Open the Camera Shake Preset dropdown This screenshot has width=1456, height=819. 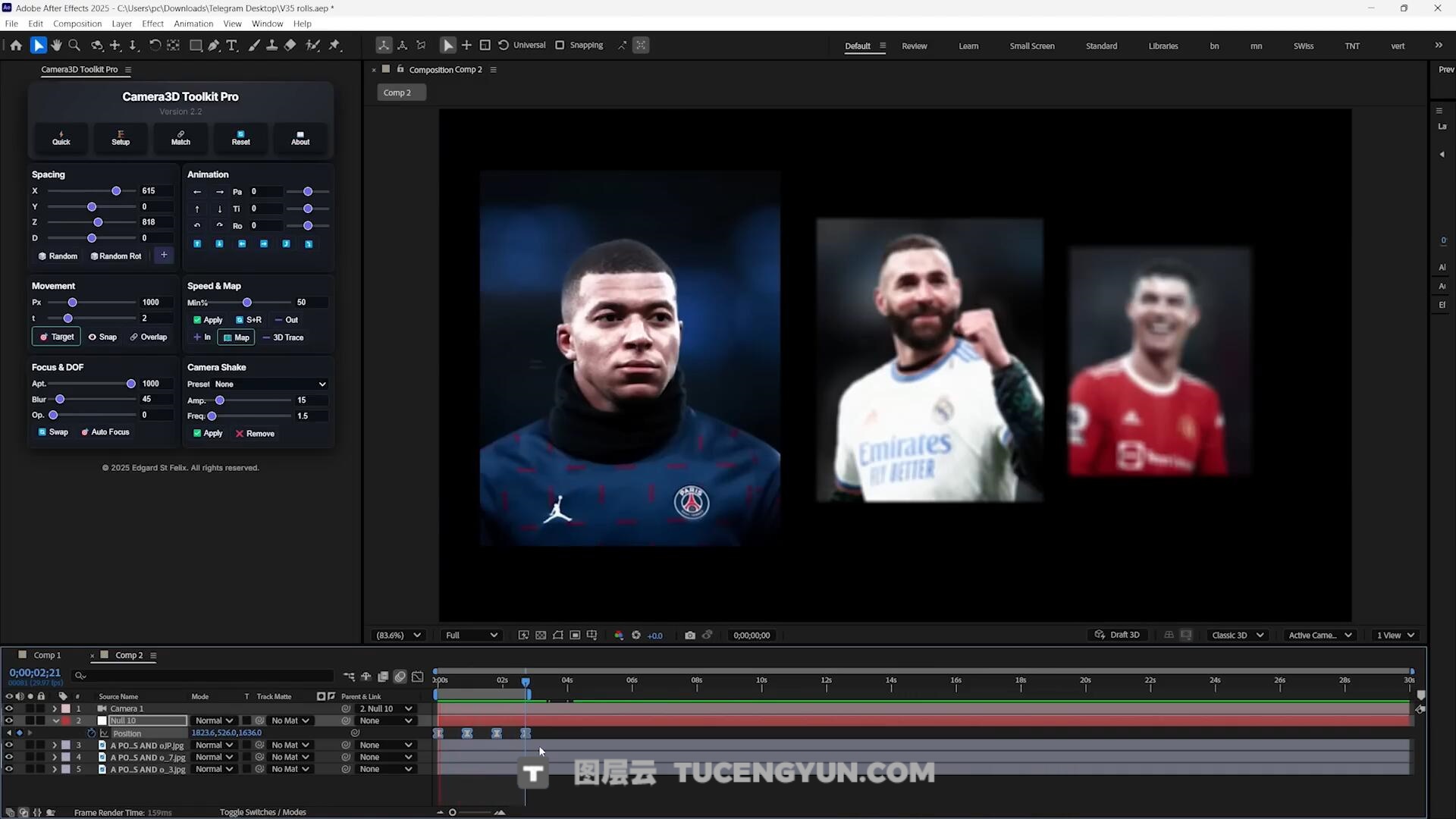[x=269, y=384]
